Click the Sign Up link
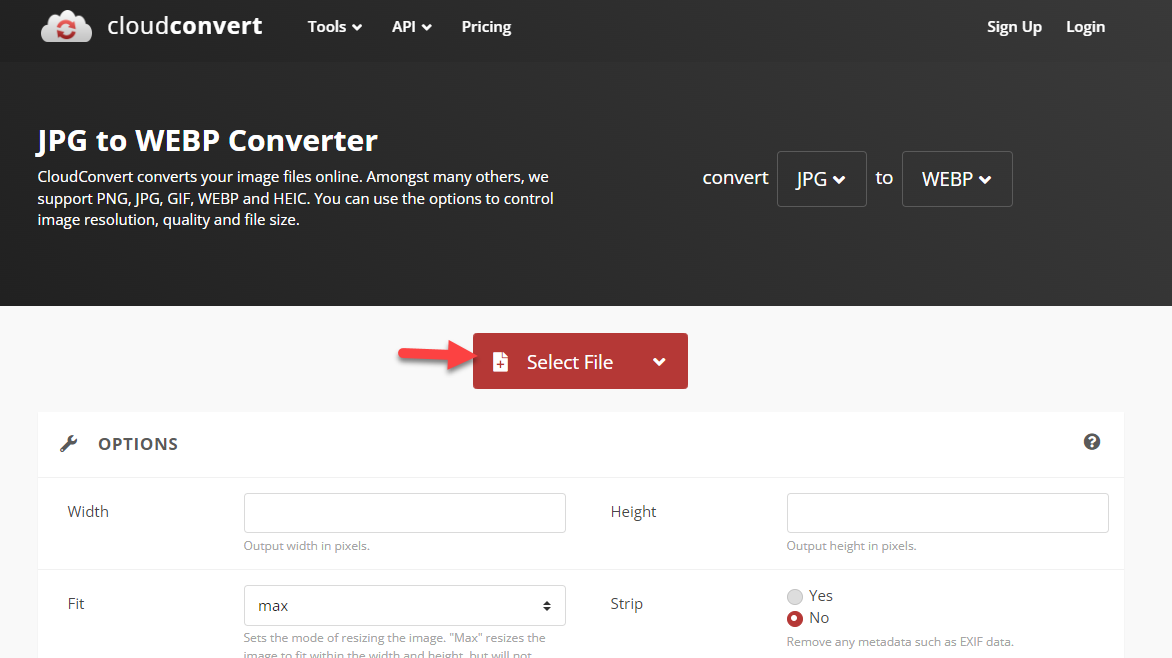The height and width of the screenshot is (658, 1172). (1014, 27)
